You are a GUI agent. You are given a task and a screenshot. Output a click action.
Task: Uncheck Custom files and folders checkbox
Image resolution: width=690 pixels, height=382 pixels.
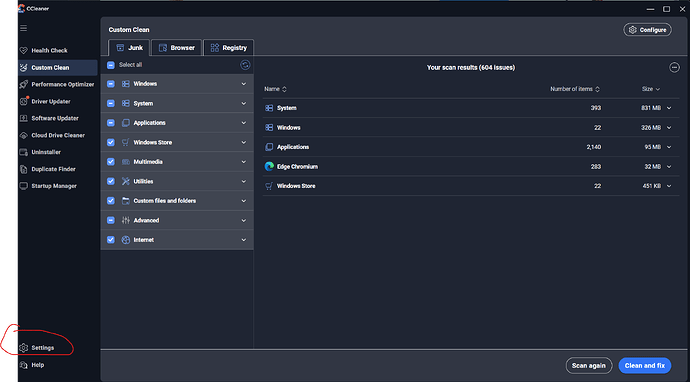coord(111,201)
